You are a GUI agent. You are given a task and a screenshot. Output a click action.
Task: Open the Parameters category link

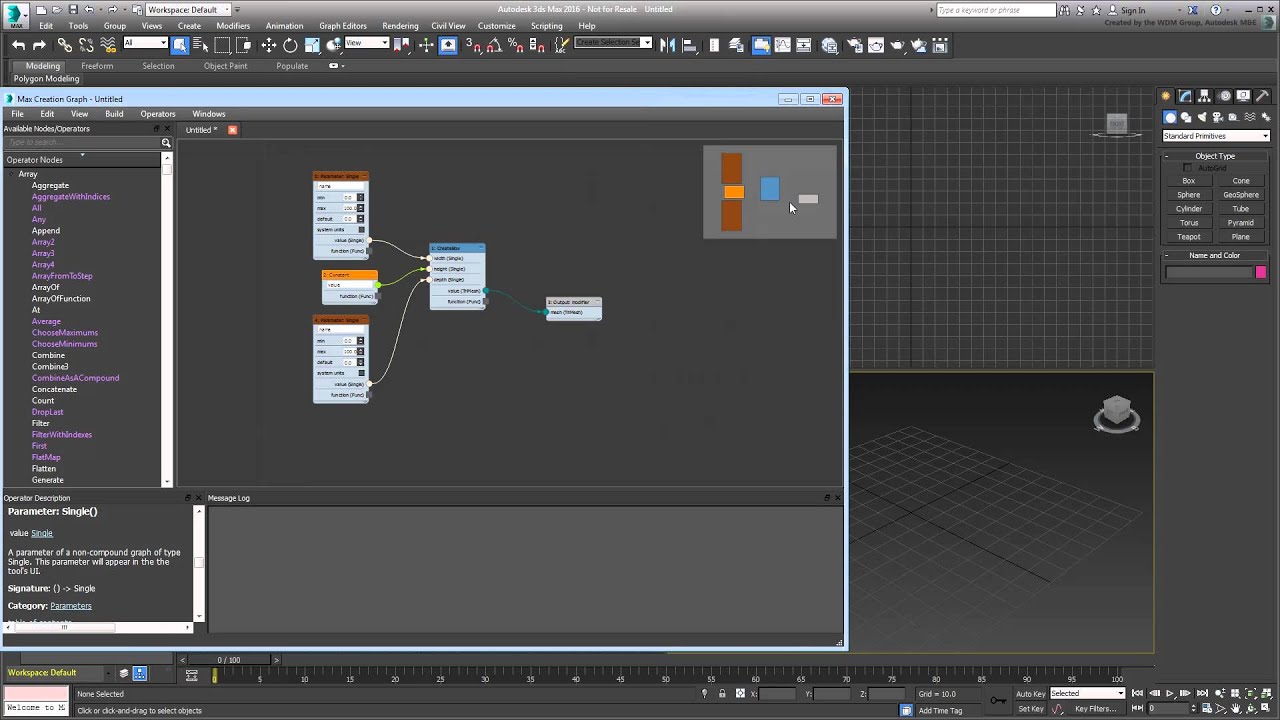tap(71, 606)
